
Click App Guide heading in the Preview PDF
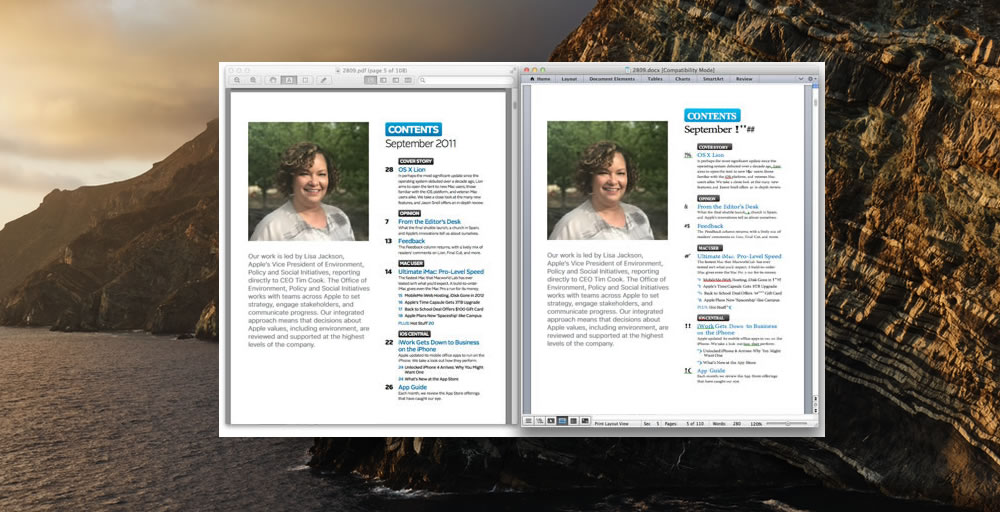[x=413, y=387]
